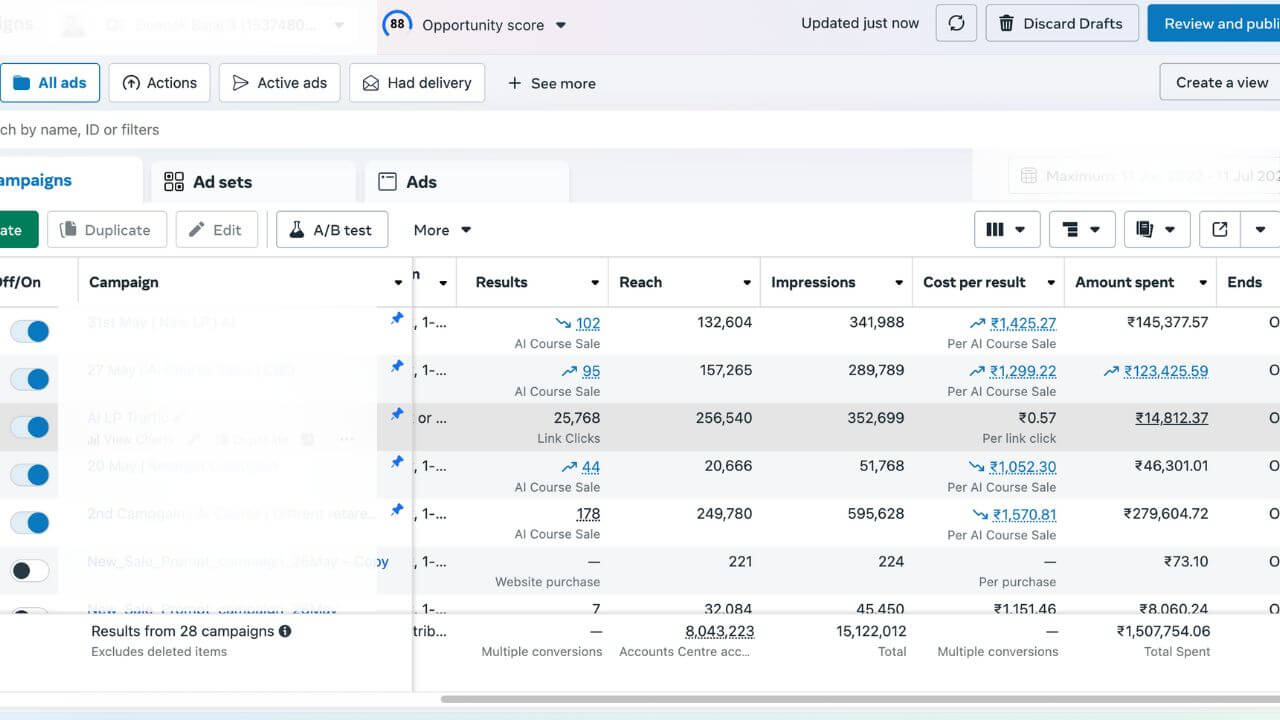This screenshot has width=1280, height=720.
Task: Expand the More dropdown menu
Action: coord(442,230)
